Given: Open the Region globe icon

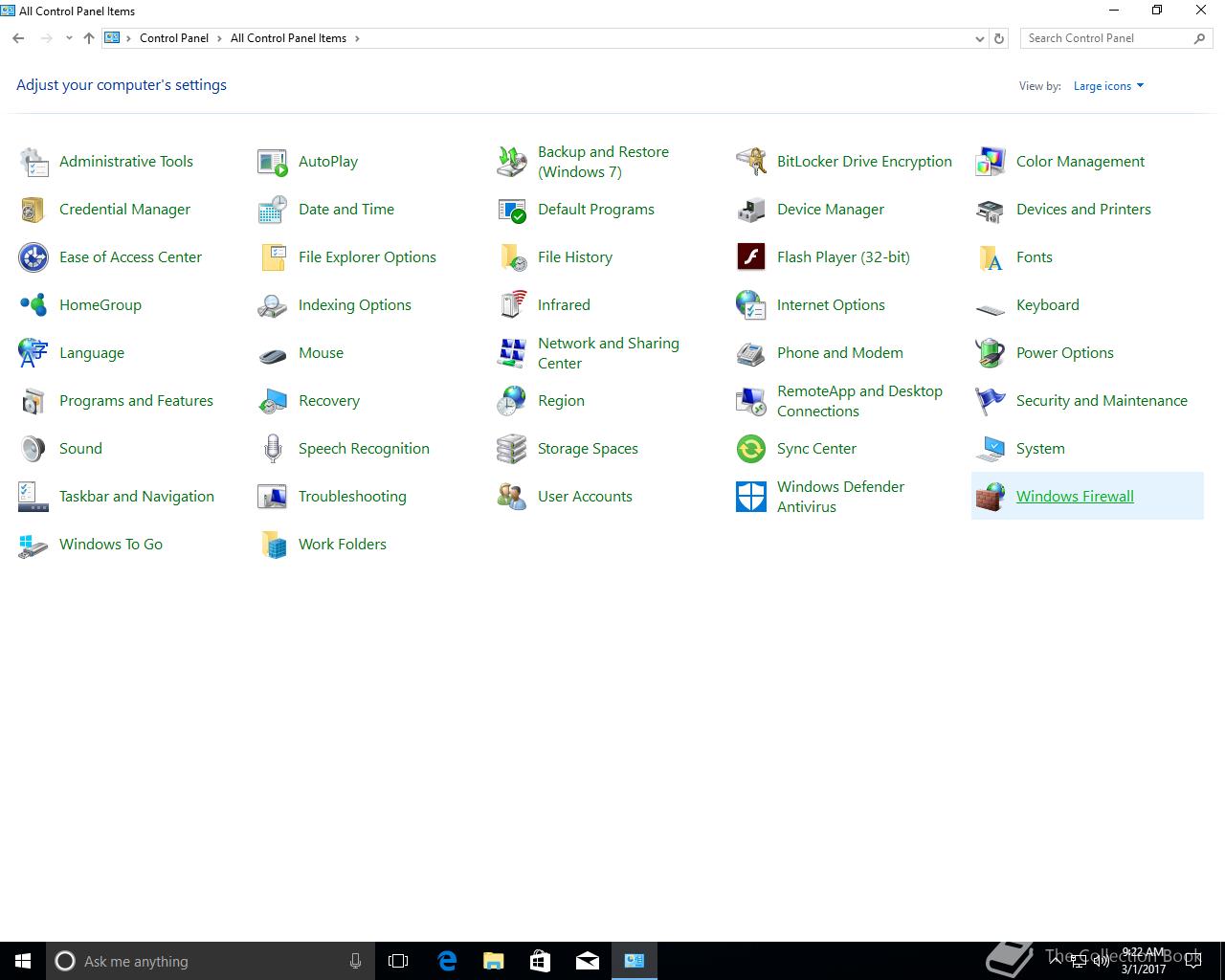Looking at the screenshot, I should coord(512,401).
